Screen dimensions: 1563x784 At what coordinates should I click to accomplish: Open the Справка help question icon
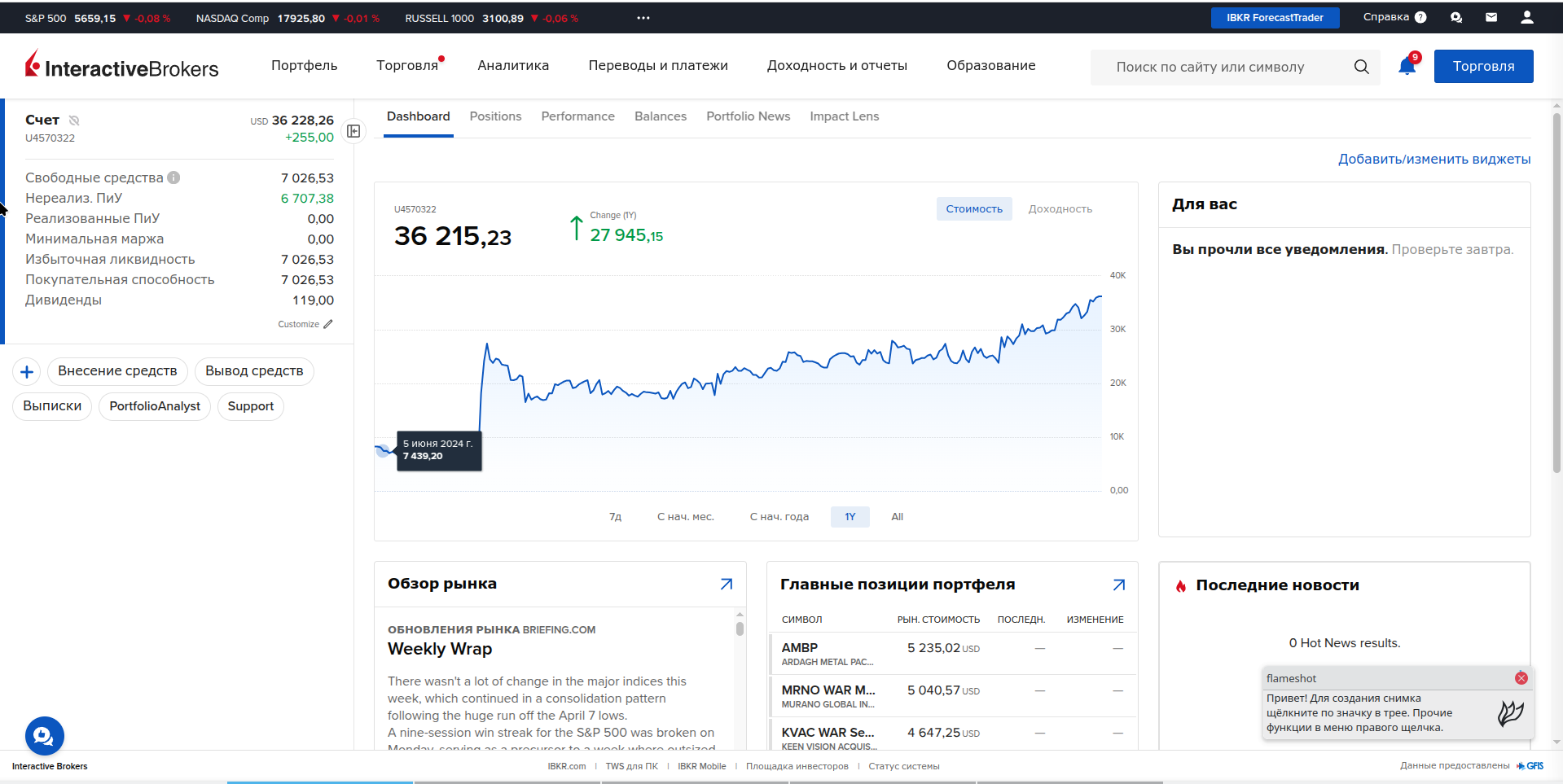(x=1420, y=17)
